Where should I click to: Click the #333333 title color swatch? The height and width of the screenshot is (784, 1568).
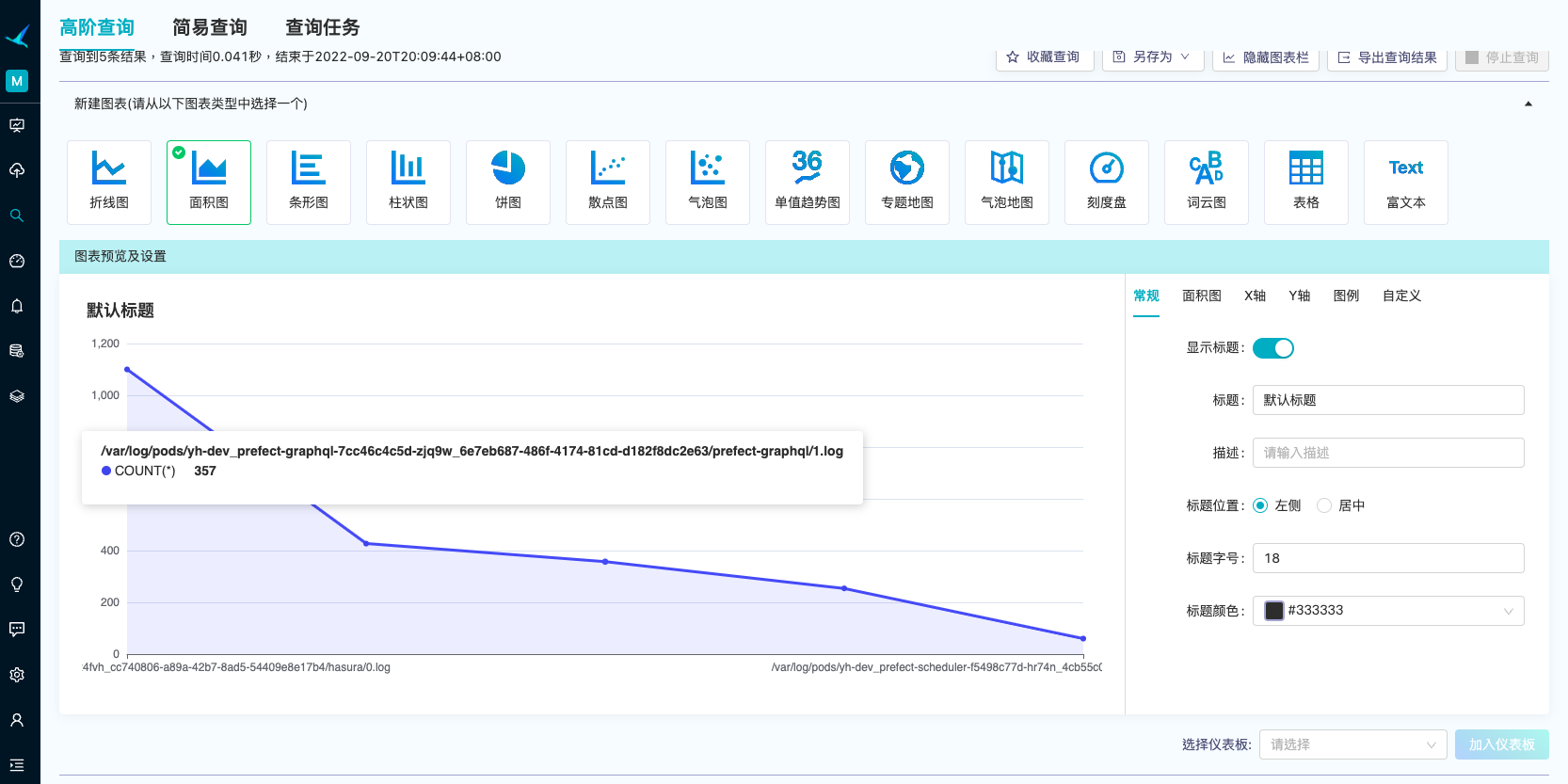tap(1274, 611)
